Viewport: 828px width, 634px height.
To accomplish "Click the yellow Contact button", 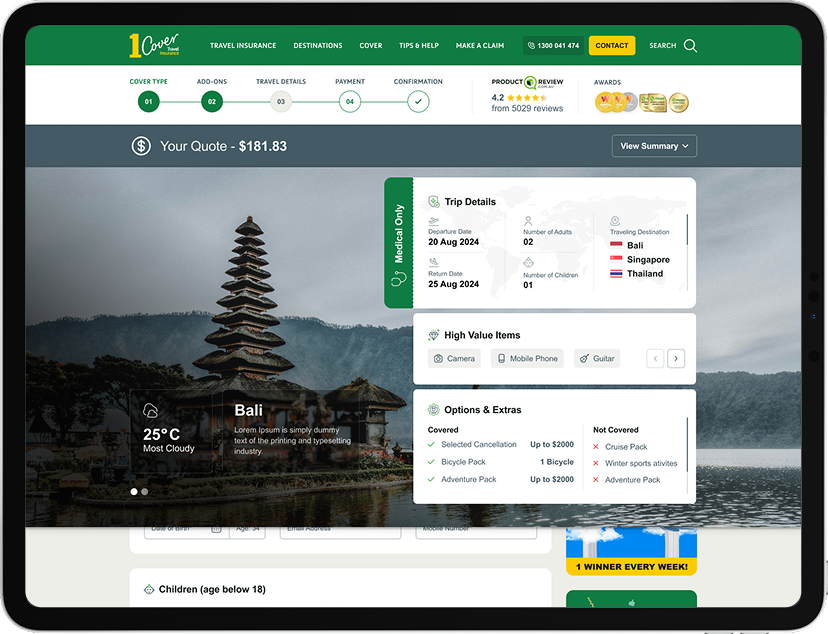I will pos(611,46).
